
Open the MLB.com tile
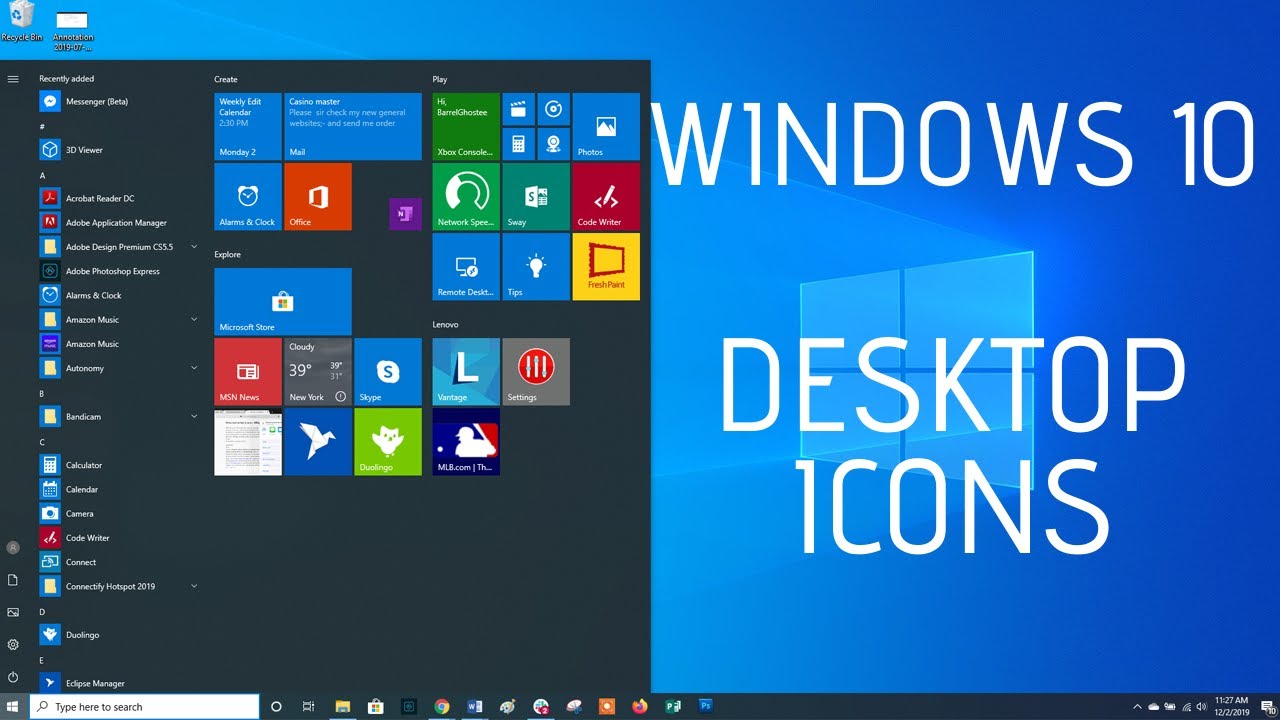pos(466,442)
